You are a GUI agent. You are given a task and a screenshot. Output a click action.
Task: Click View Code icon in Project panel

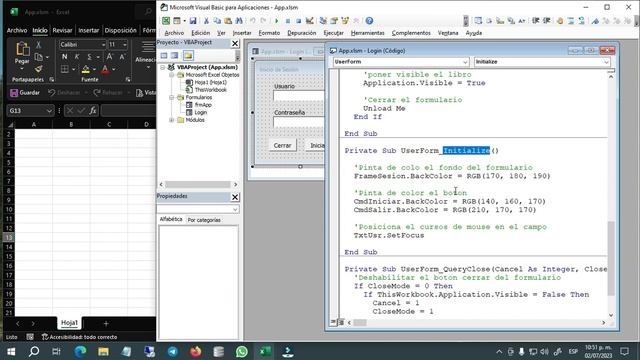(164, 56)
